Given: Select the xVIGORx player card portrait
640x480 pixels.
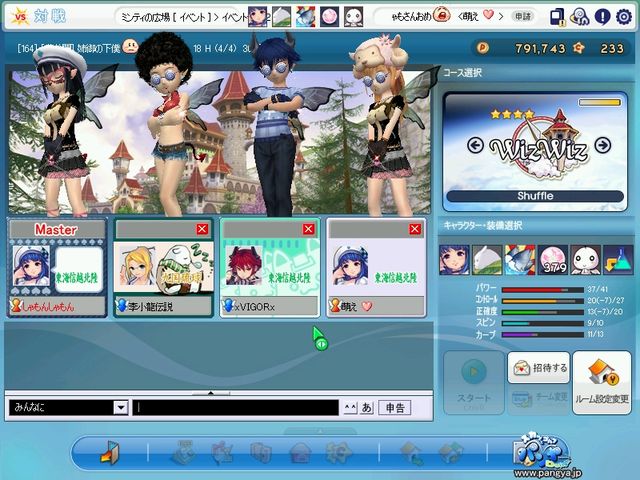Looking at the screenshot, I should pos(244,266).
